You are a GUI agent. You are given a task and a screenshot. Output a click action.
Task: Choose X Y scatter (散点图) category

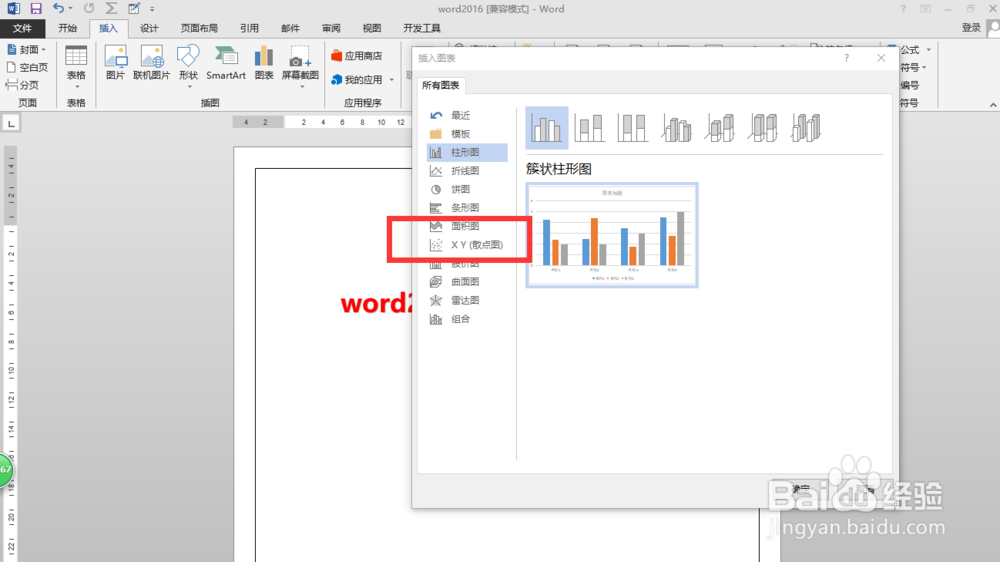tap(467, 245)
